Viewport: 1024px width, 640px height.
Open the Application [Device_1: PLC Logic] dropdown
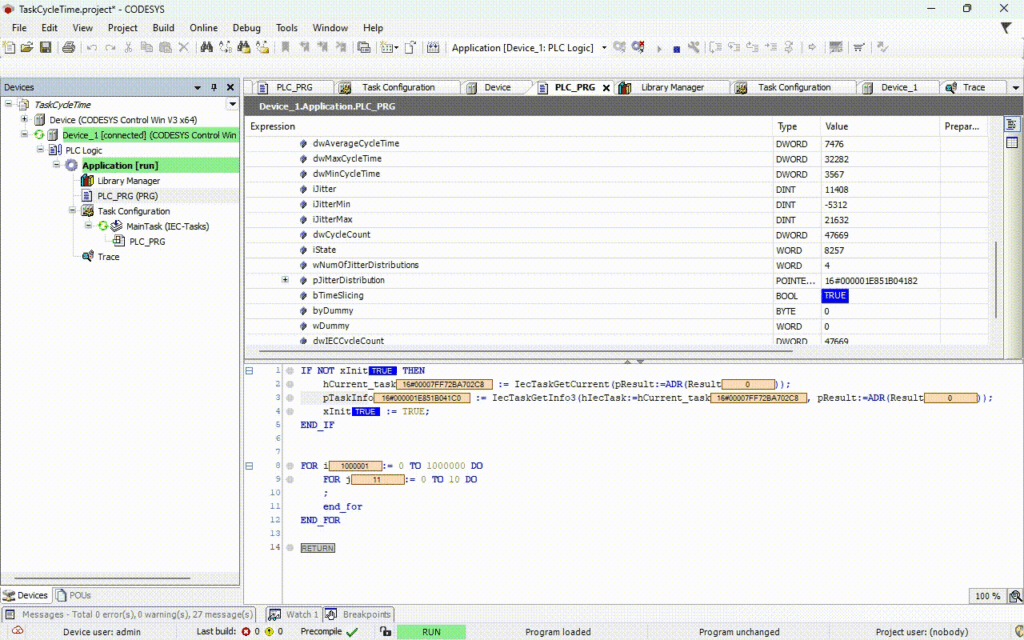point(604,48)
